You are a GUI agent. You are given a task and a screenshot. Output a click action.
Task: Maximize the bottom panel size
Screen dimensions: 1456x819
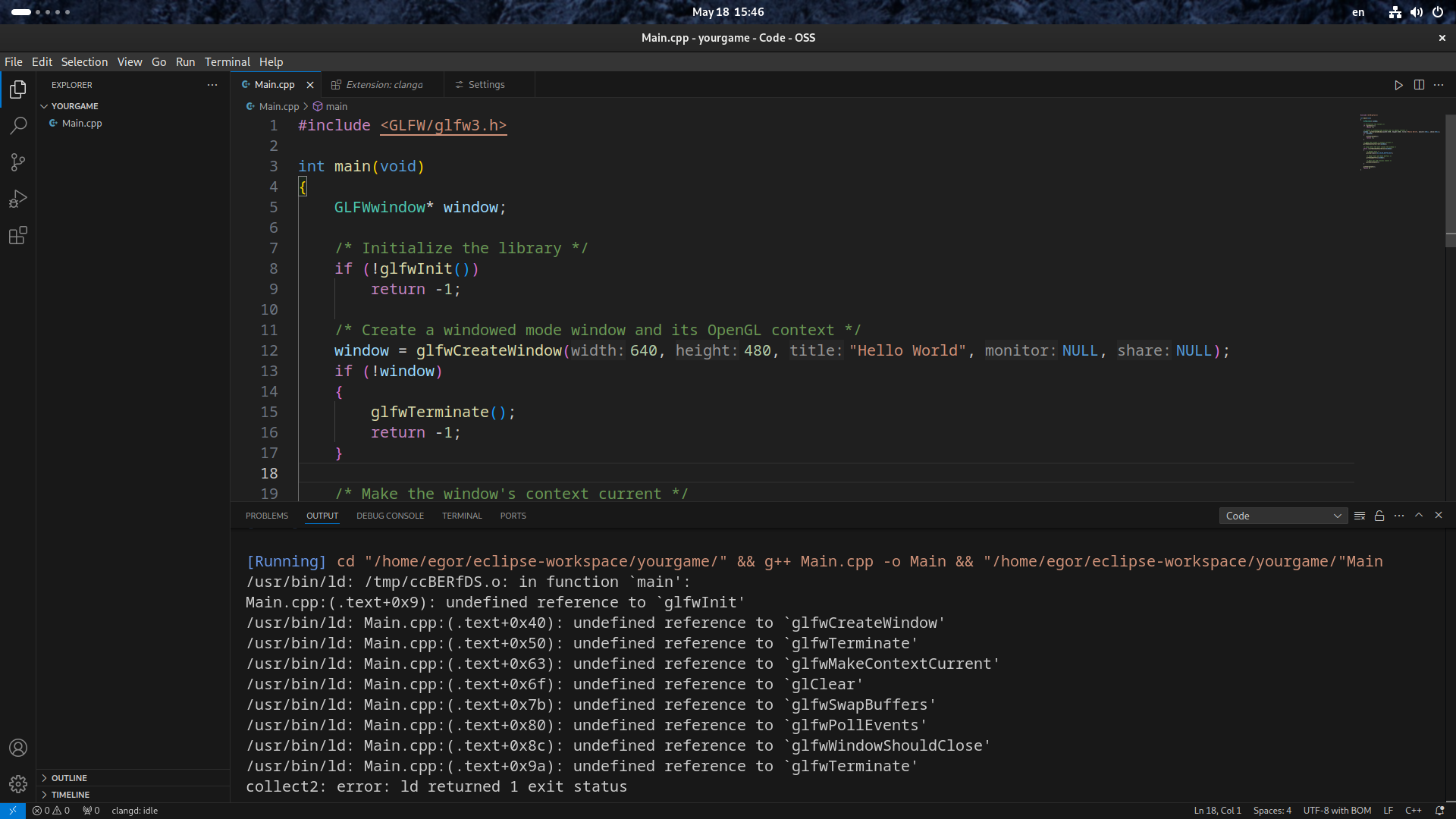pyautogui.click(x=1419, y=516)
